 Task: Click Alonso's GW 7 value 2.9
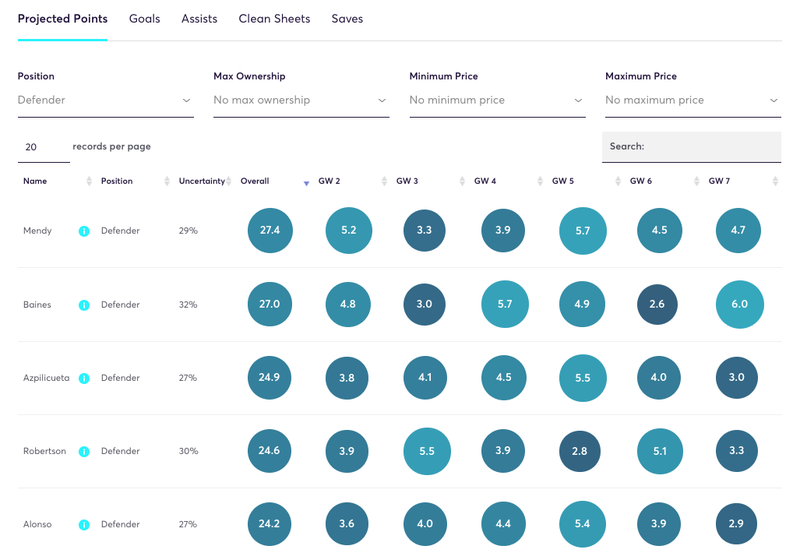(736, 524)
